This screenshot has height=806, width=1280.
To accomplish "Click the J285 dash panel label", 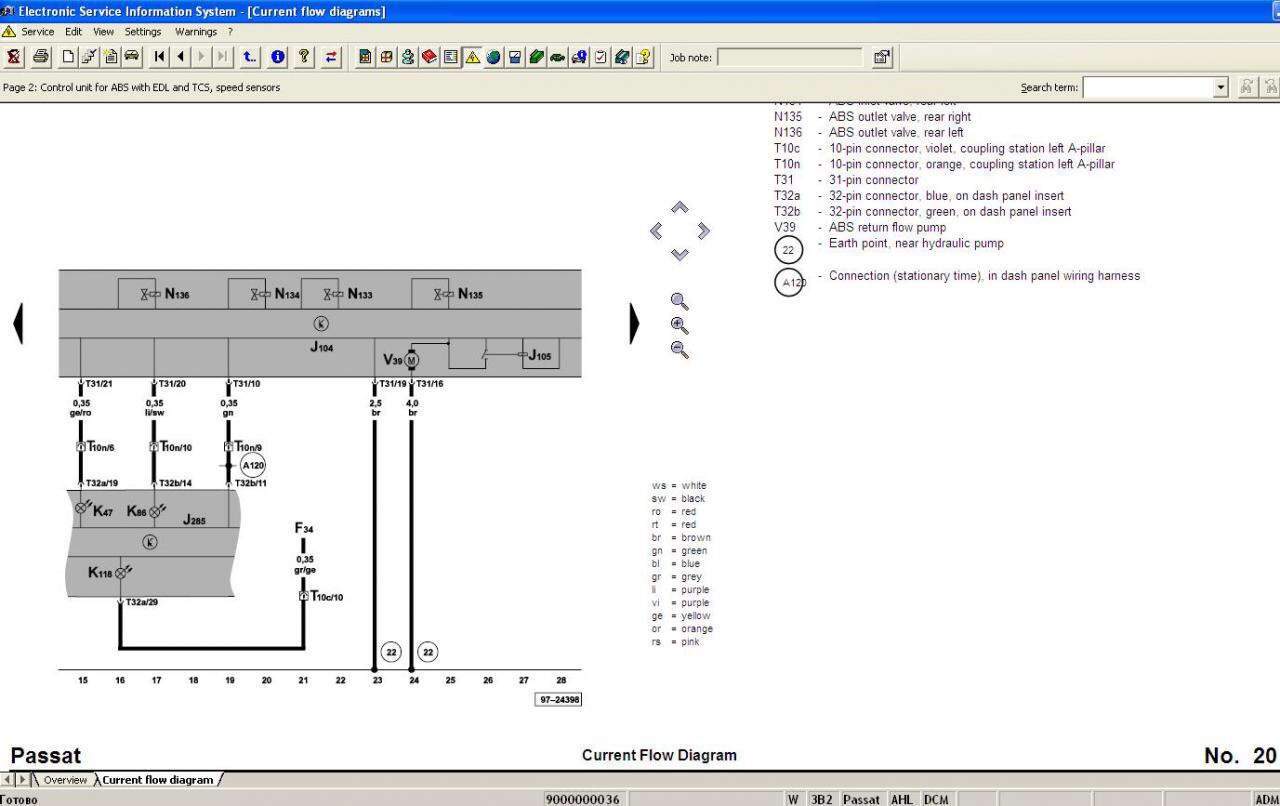I will coord(194,520).
